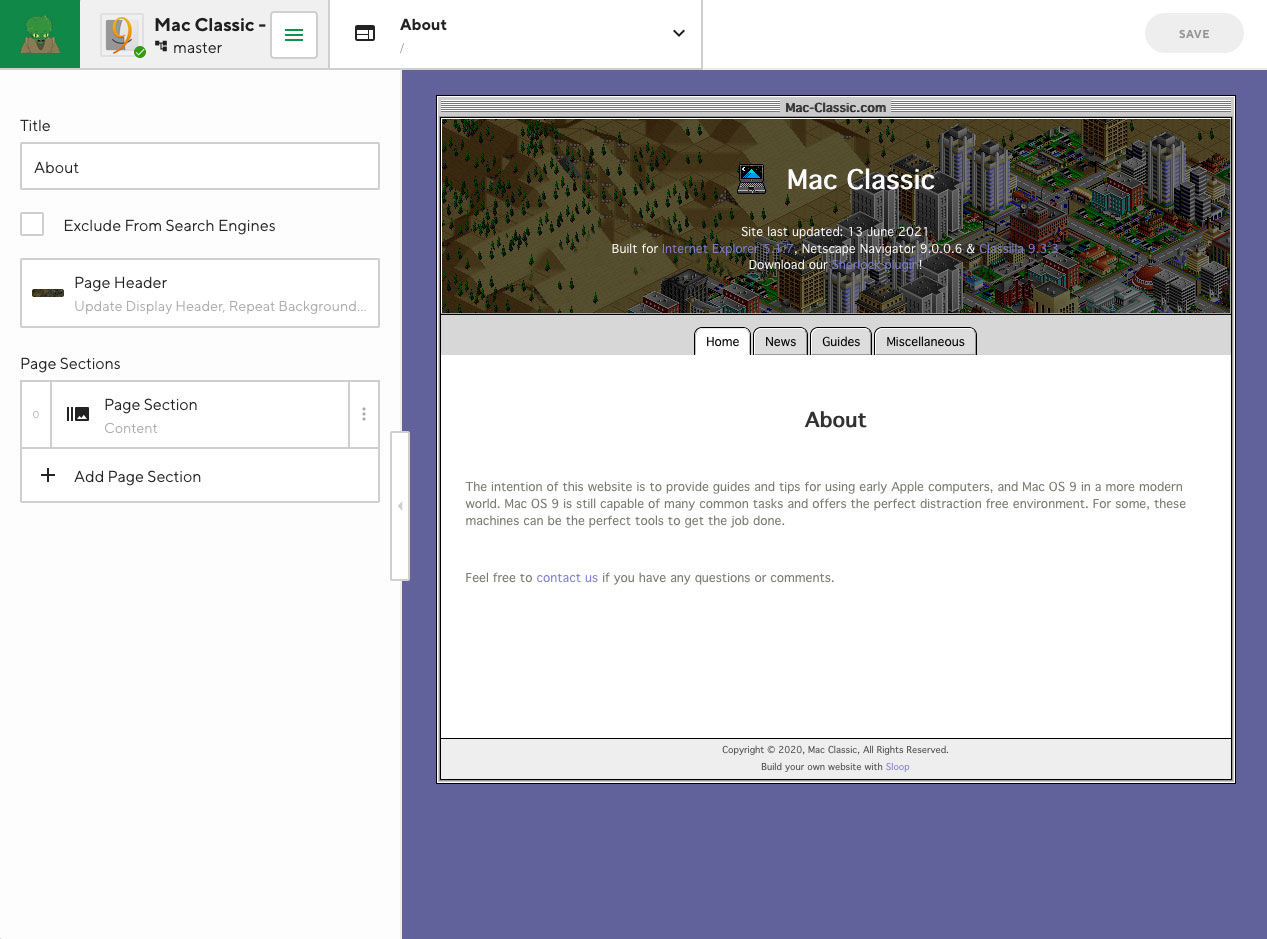Screen dimensions: 1267x939
Task: Click the Internet Explorer 5.1.7 link
Action: [727, 248]
